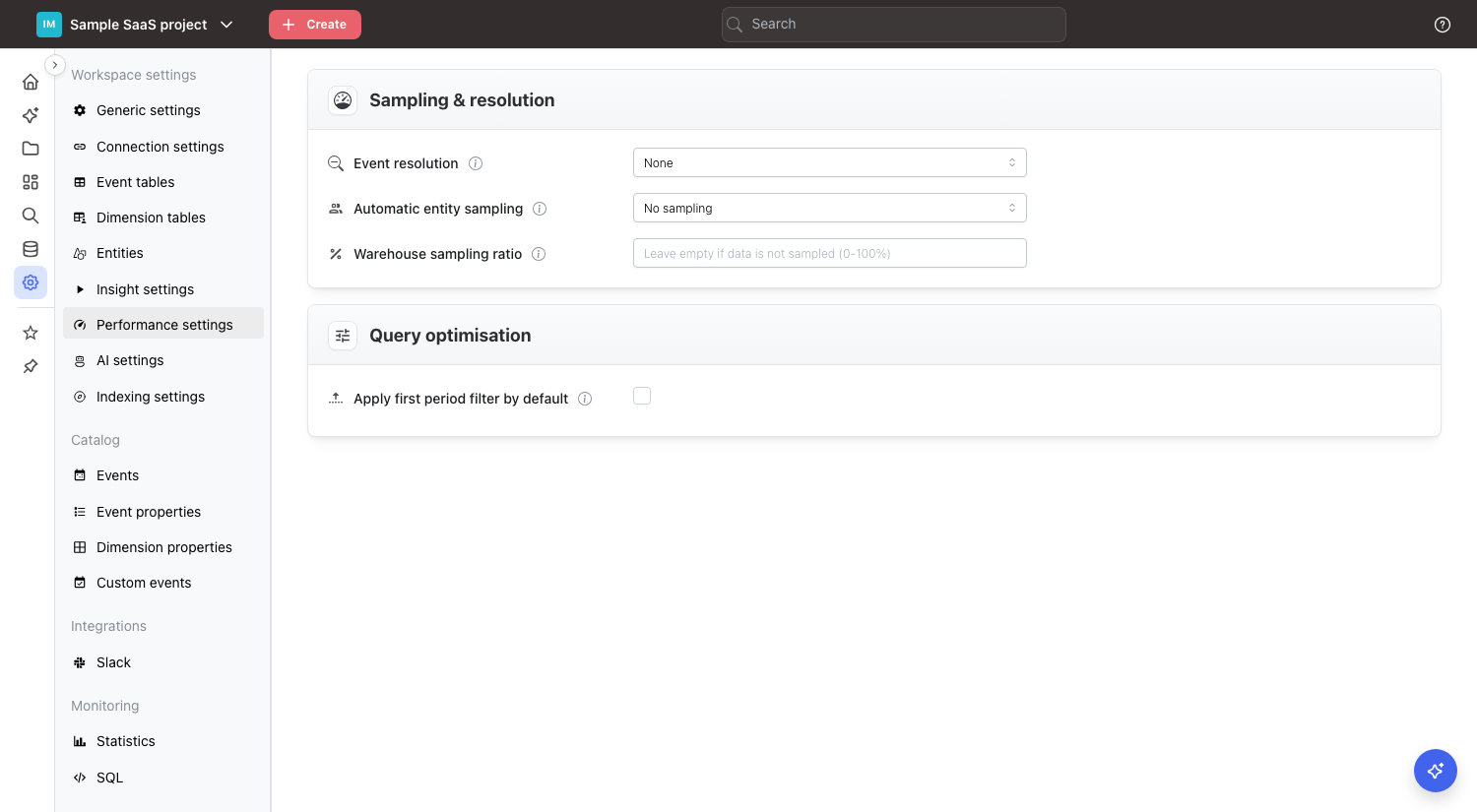Show info tooltip for Event resolution
The image size is (1477, 812).
tap(476, 163)
